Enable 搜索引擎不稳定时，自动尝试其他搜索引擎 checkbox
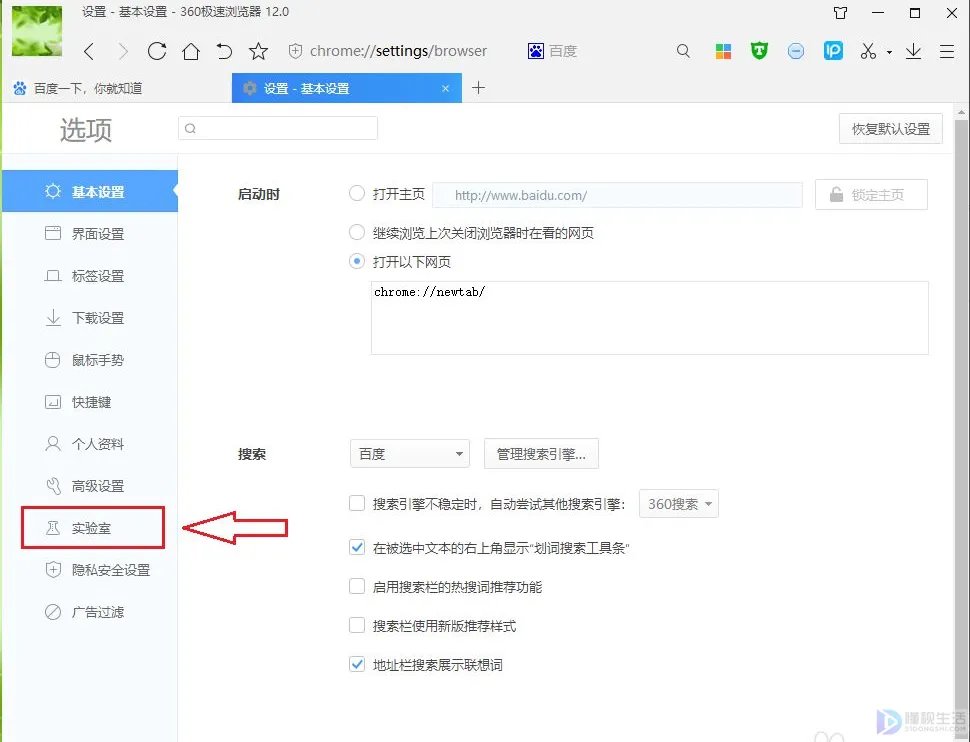Image resolution: width=970 pixels, height=742 pixels. 357,503
